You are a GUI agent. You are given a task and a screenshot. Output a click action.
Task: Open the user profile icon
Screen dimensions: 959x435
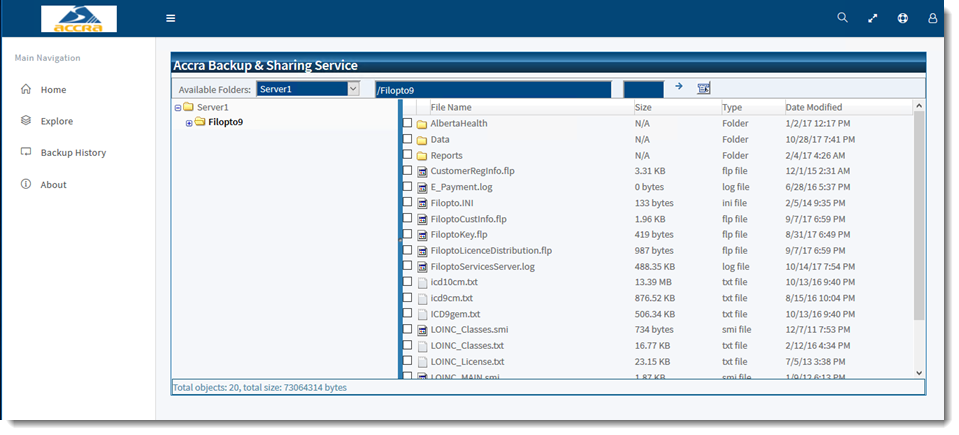point(932,18)
